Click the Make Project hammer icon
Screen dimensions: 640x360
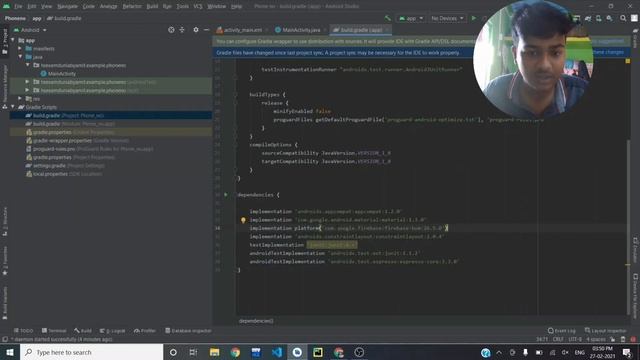[387, 18]
